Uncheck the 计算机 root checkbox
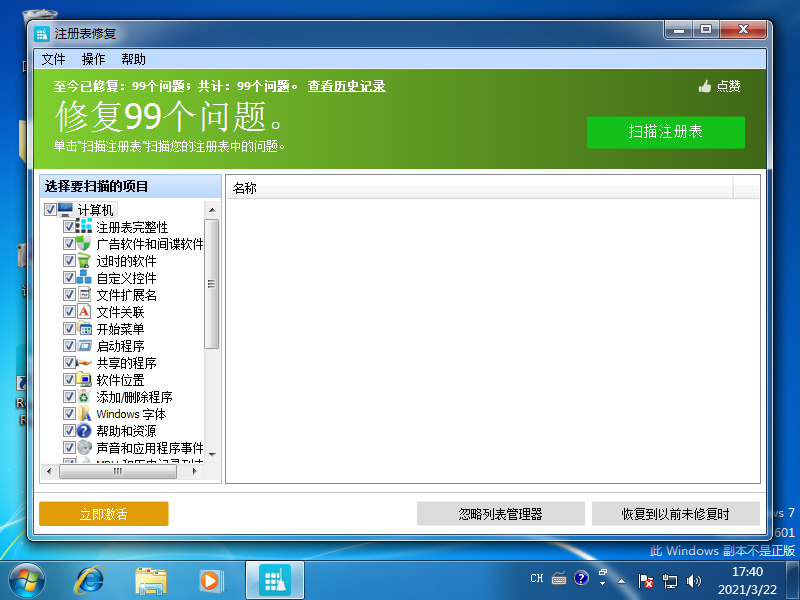This screenshot has width=800, height=600. click(x=51, y=210)
